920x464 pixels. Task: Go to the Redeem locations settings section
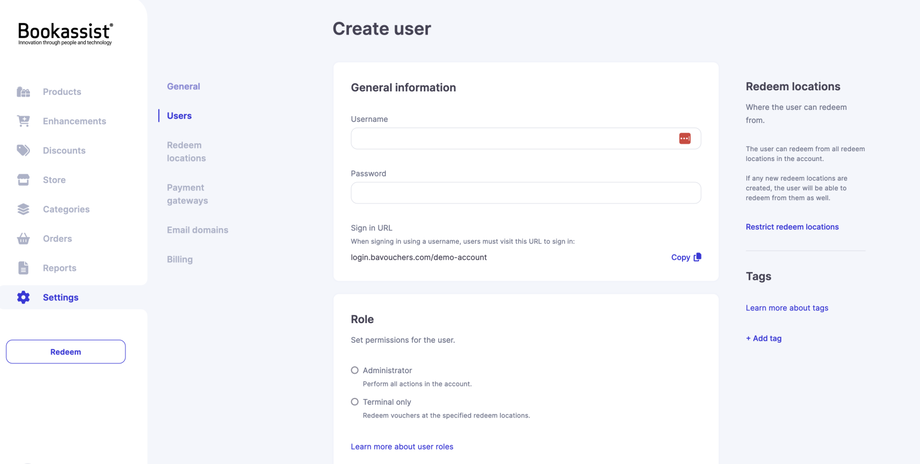[x=186, y=152]
